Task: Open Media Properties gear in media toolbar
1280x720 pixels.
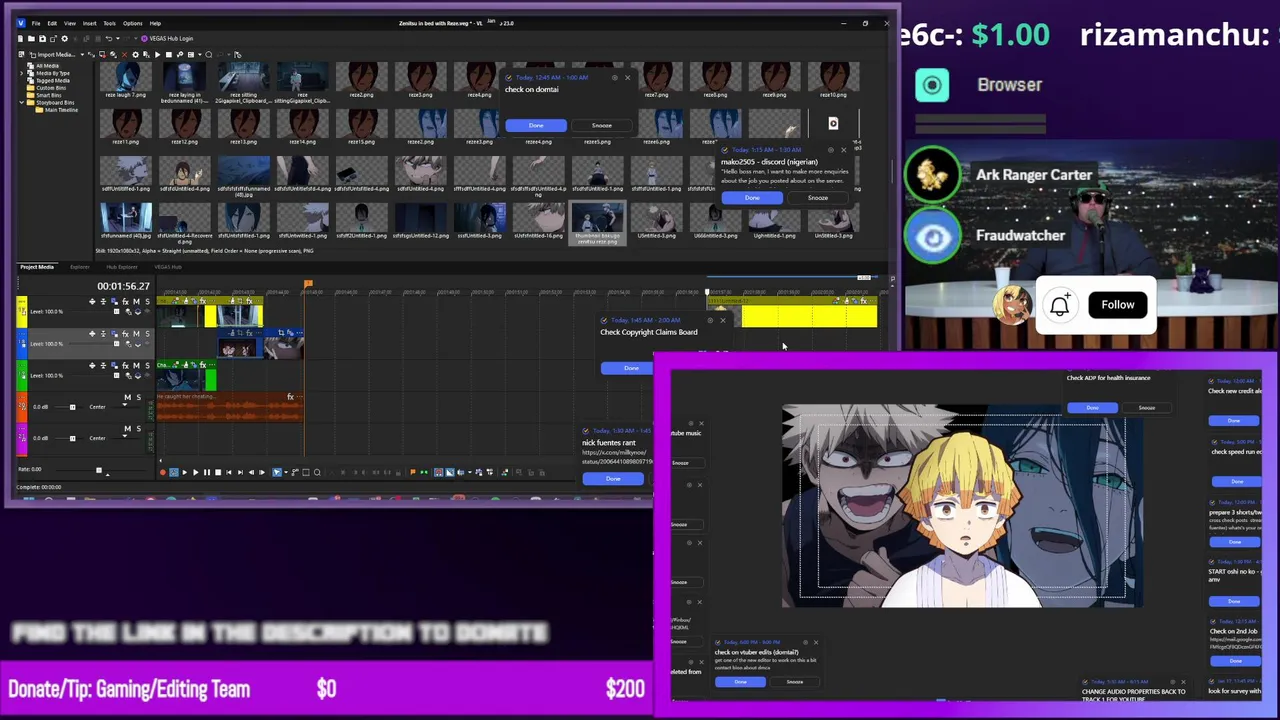Action: point(135,54)
